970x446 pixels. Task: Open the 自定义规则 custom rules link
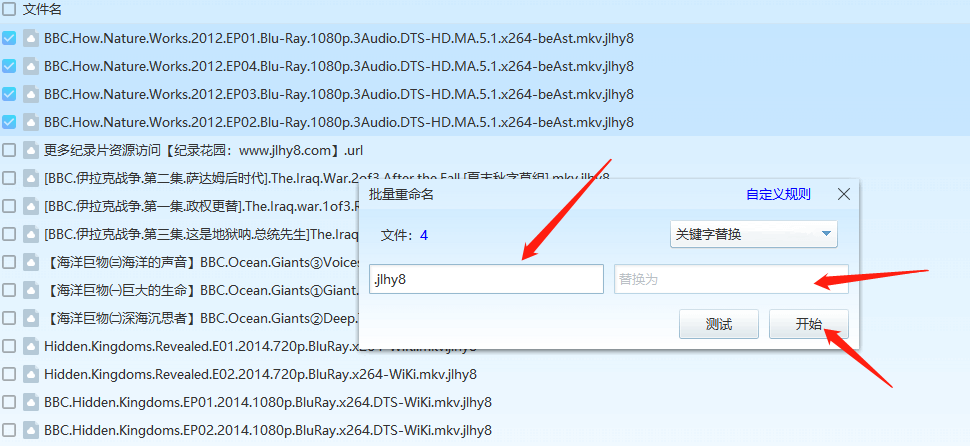778,195
